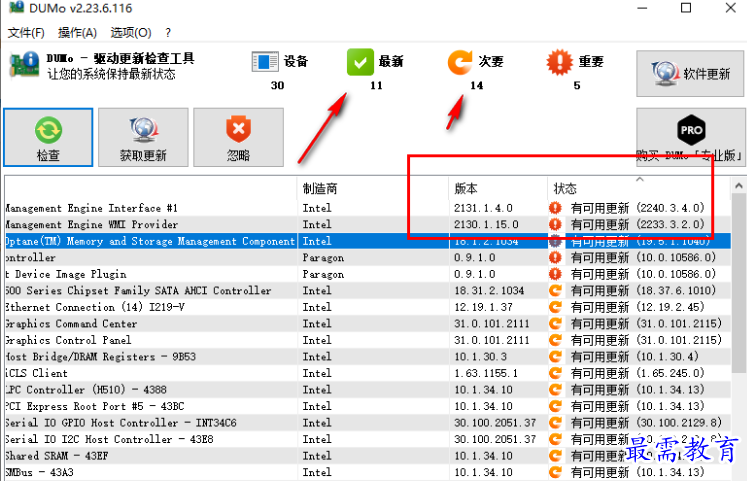Select Graphics Command Center row
Image resolution: width=747 pixels, height=481 pixels.
point(368,324)
